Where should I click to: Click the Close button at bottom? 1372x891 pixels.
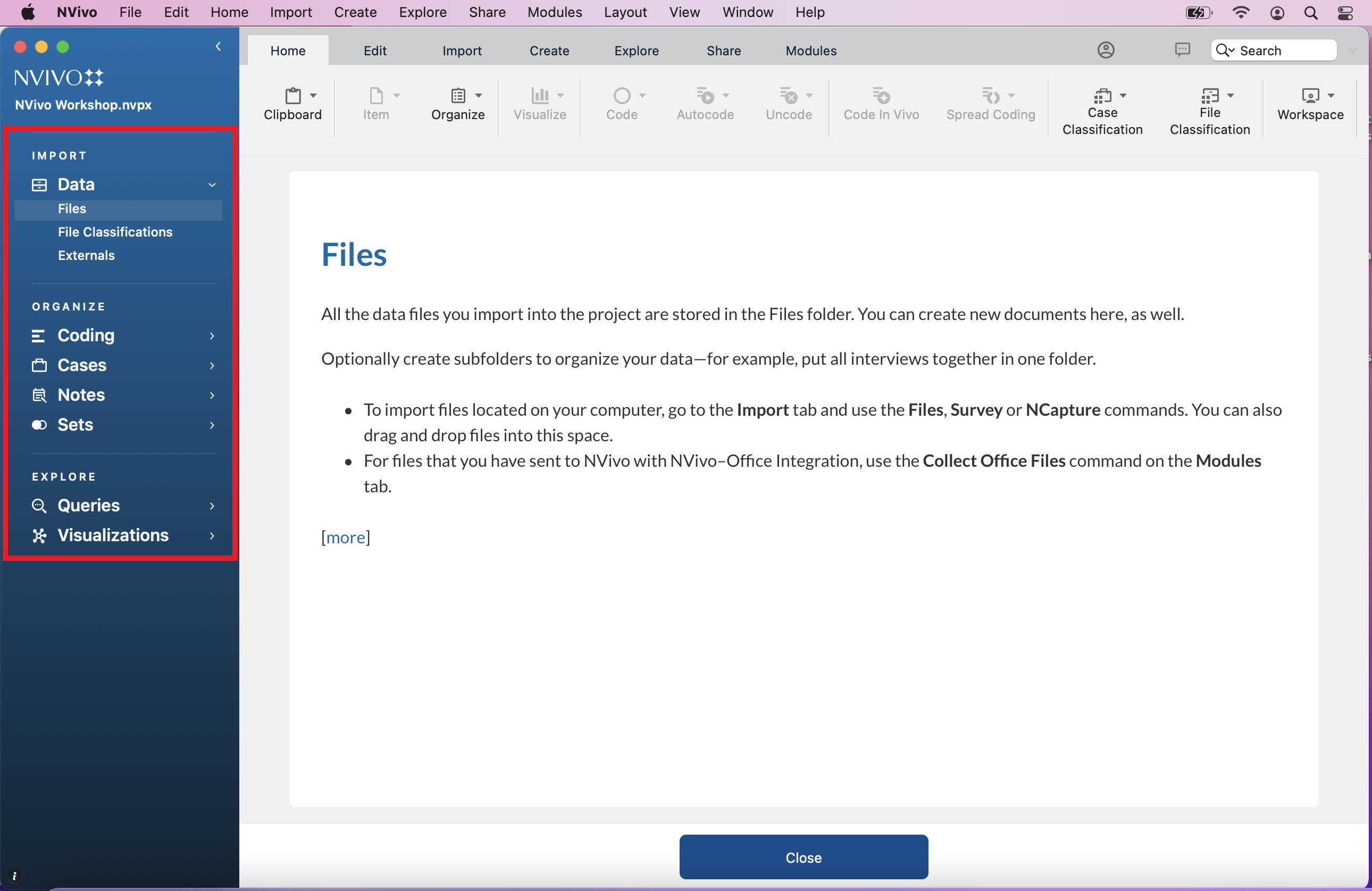[803, 857]
